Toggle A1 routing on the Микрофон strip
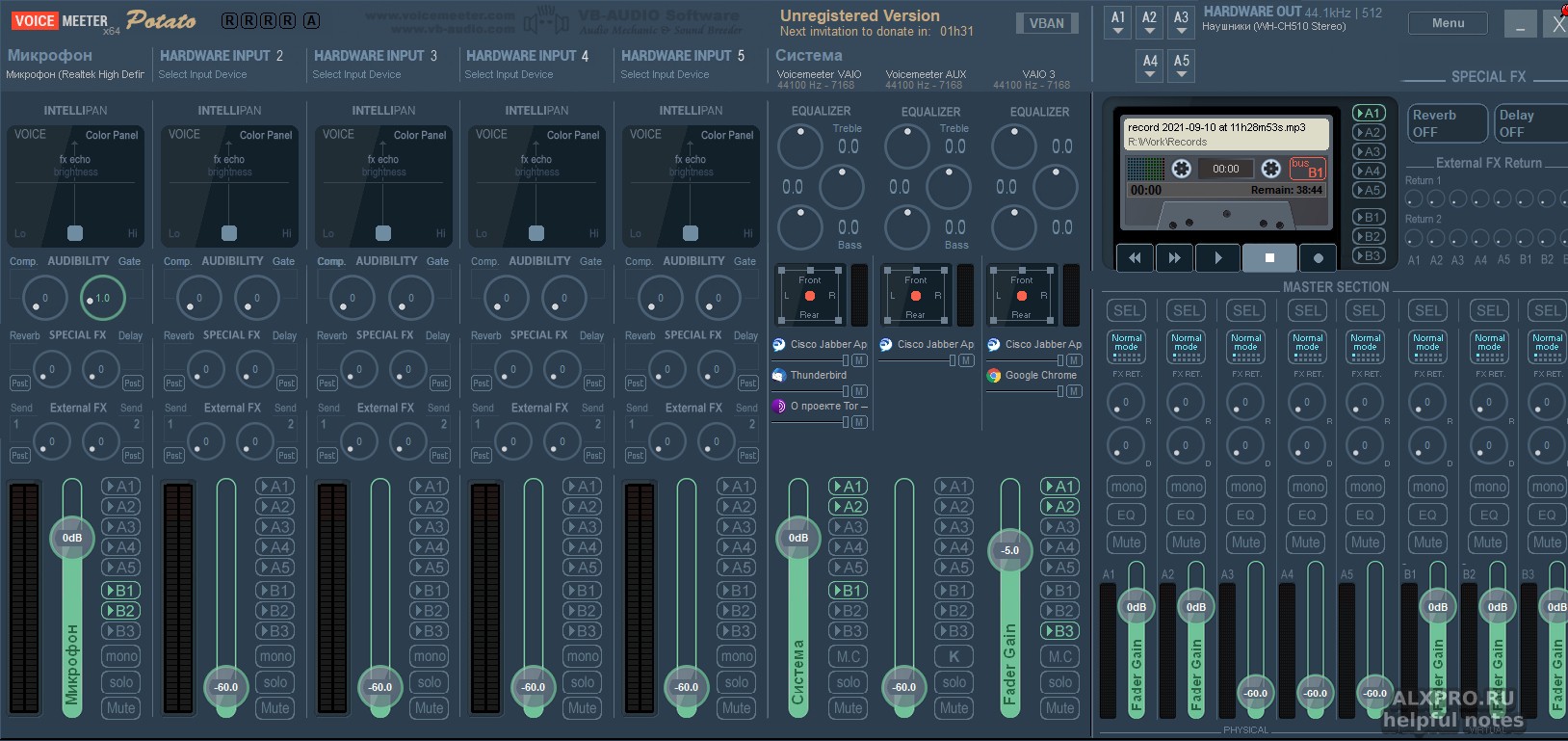1568x741 pixels. (121, 487)
